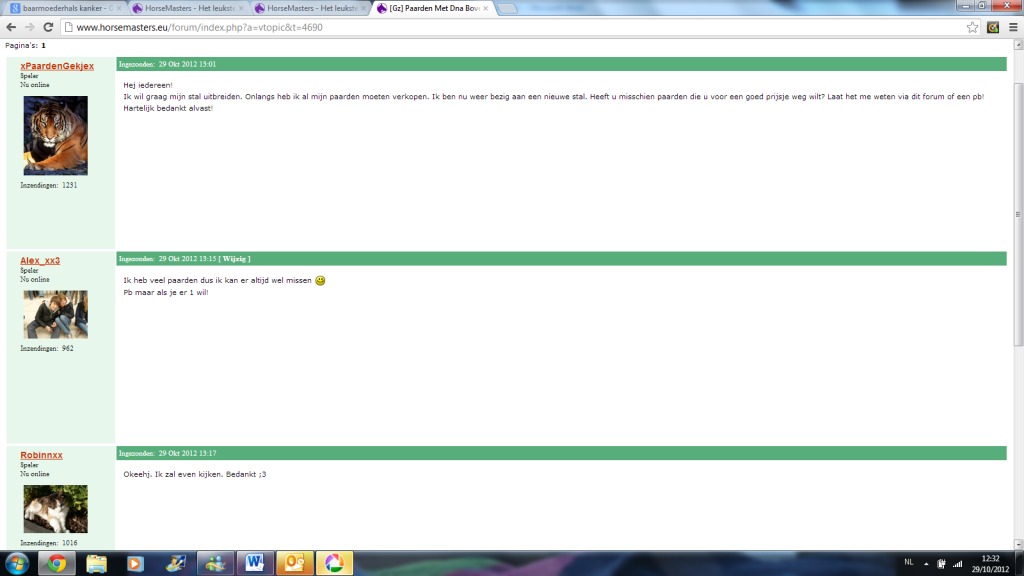Click Robinnxx's cat avatar
This screenshot has height=576, width=1024.
tap(56, 509)
